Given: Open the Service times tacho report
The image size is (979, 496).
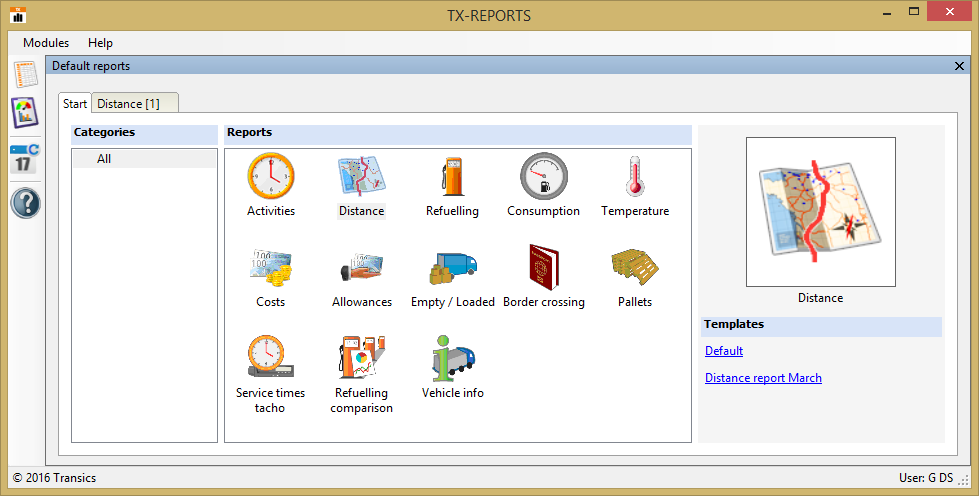Looking at the screenshot, I should (271, 360).
